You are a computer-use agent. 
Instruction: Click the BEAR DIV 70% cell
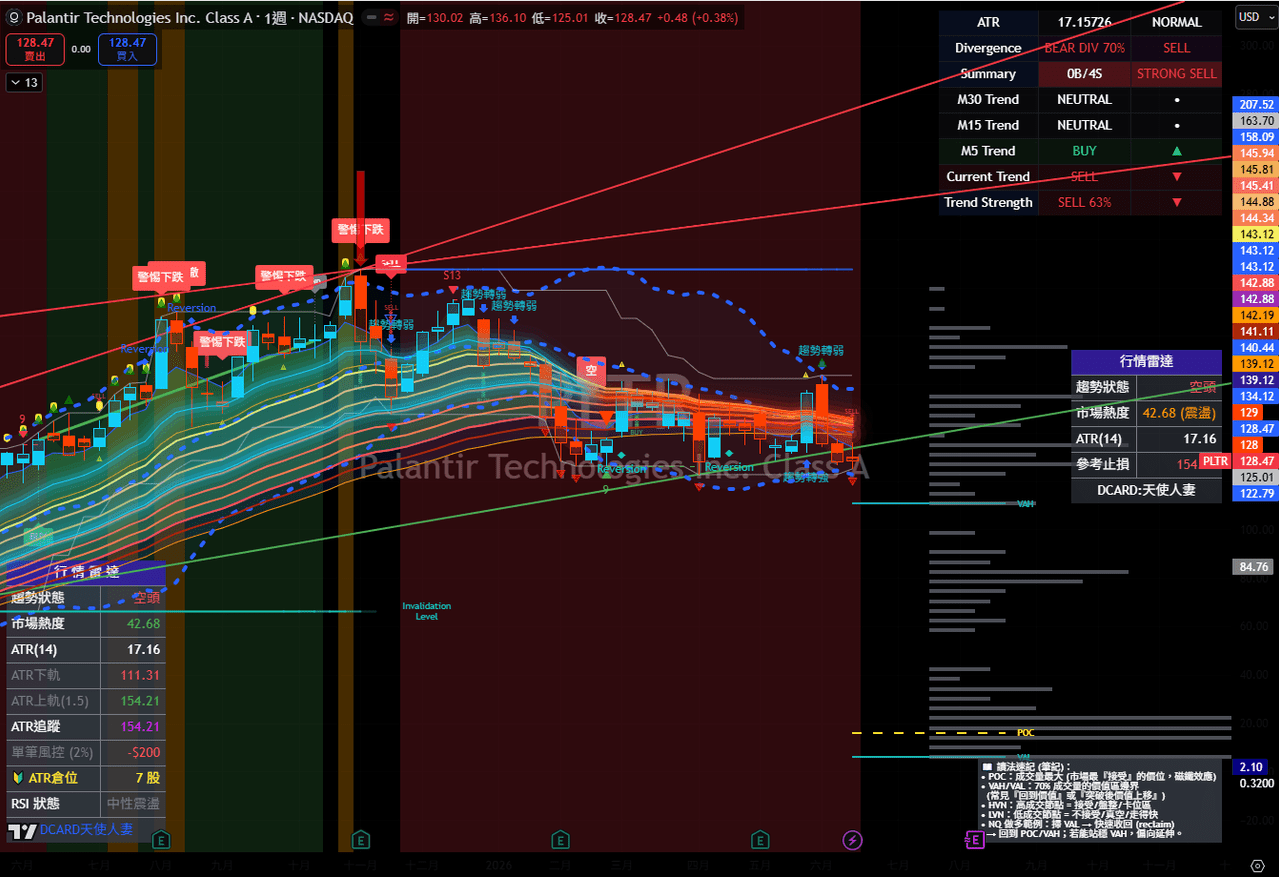(1085, 48)
